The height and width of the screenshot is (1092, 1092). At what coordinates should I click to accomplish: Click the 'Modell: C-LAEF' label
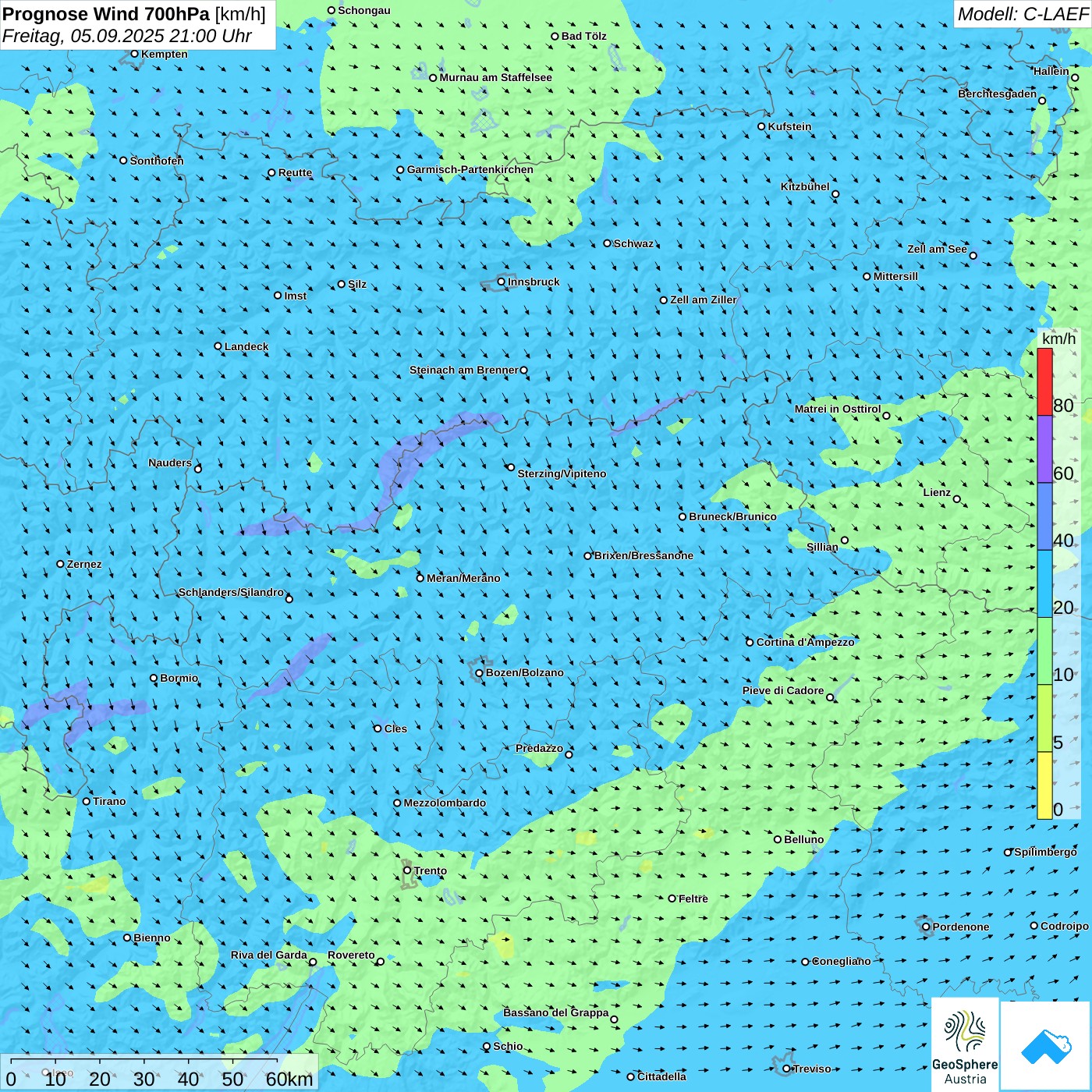[1023, 14]
